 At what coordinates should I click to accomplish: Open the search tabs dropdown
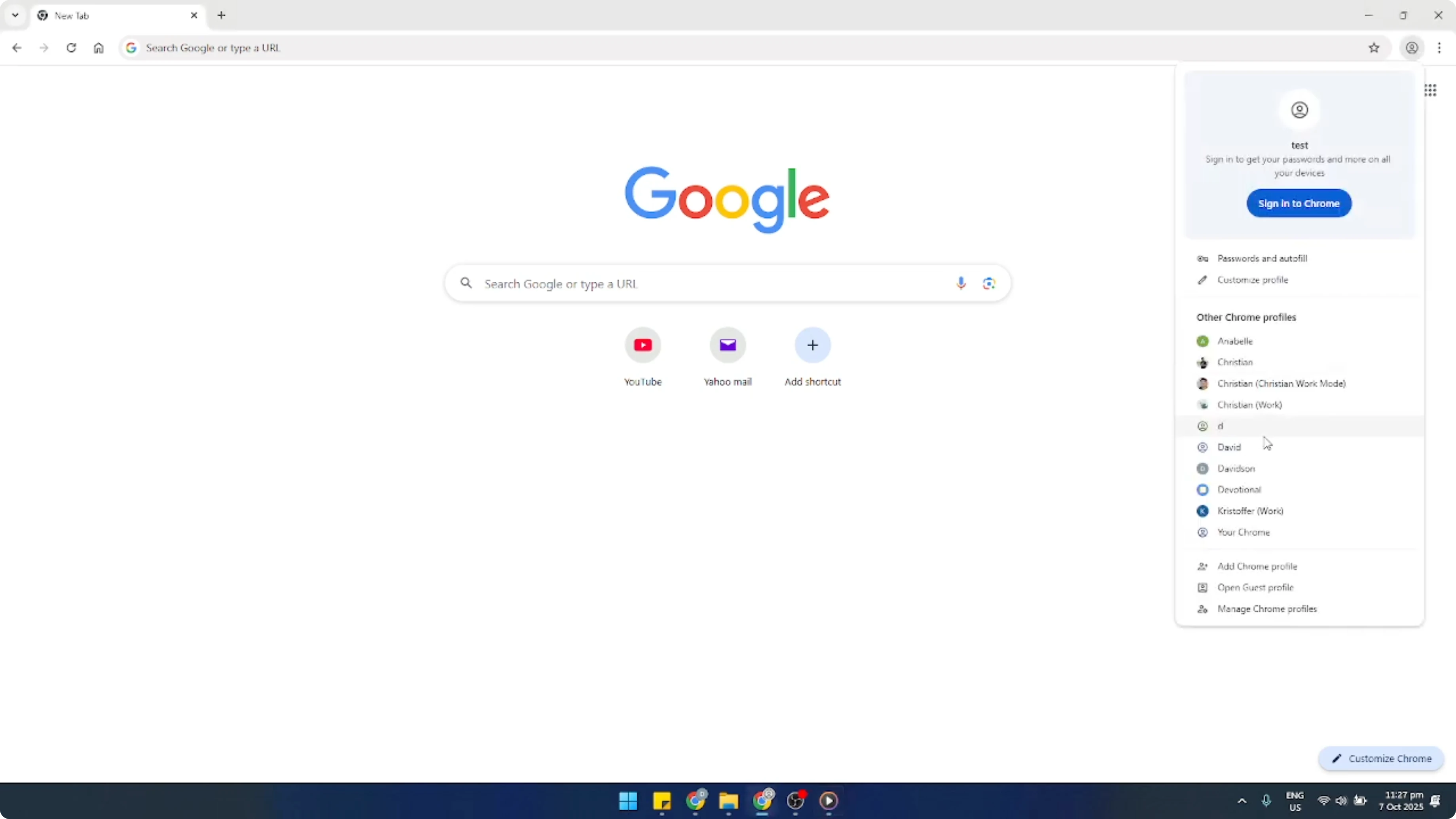15,15
